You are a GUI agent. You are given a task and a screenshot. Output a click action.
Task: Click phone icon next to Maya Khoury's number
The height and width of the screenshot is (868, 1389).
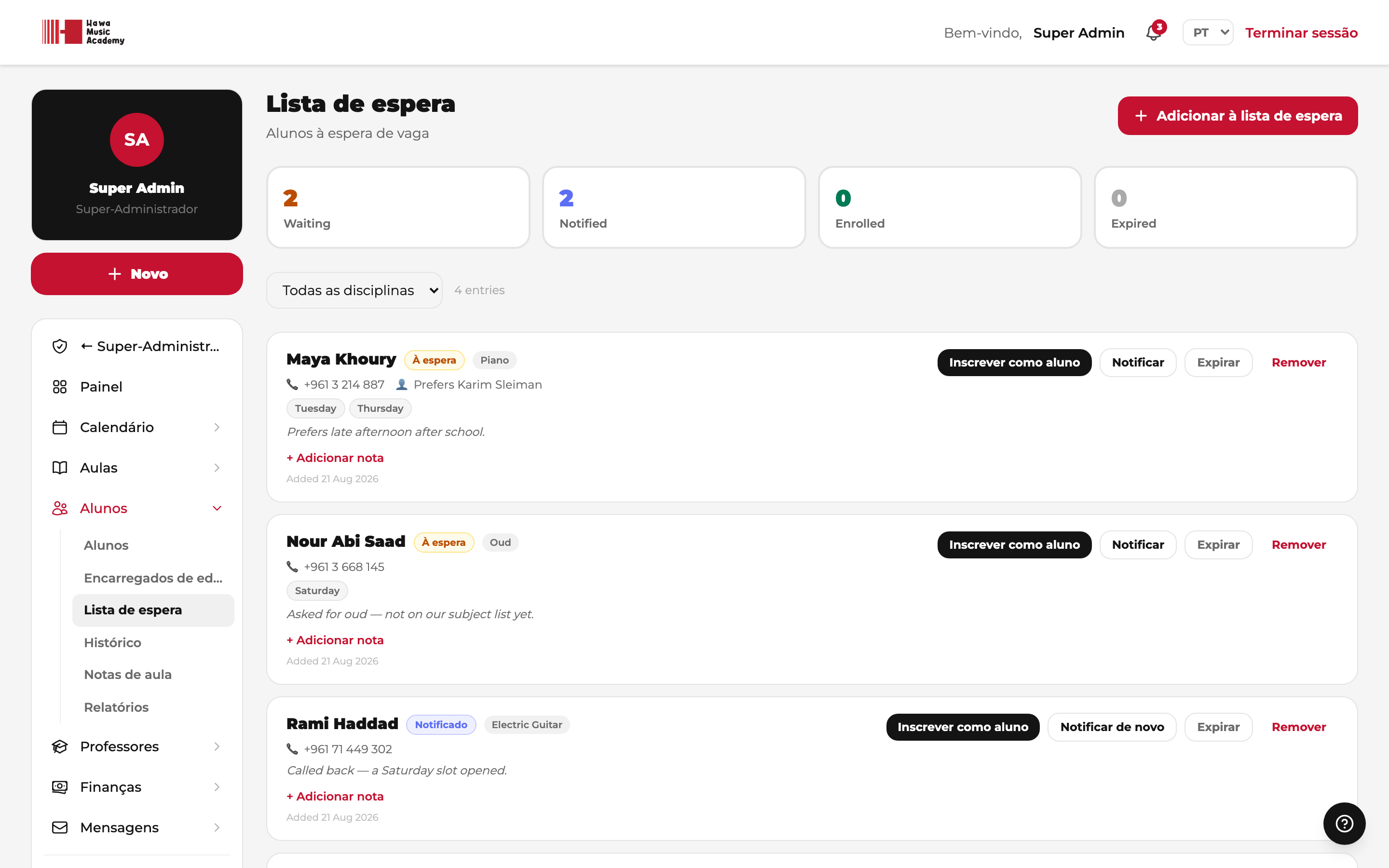(x=292, y=384)
